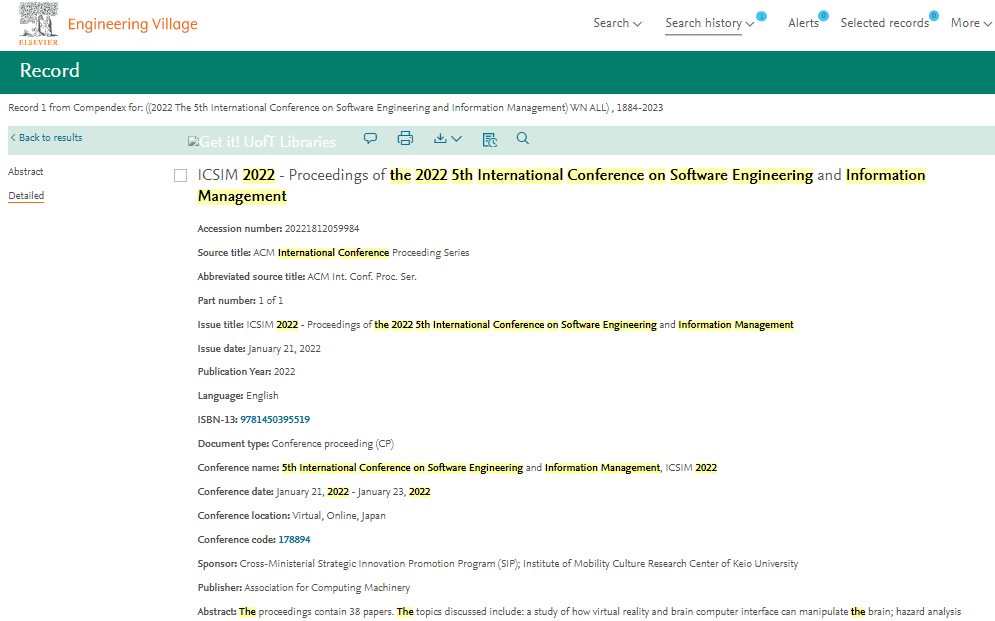Click the Alerts count badge
Image resolution: width=995 pixels, height=621 pixels.
[x=823, y=16]
